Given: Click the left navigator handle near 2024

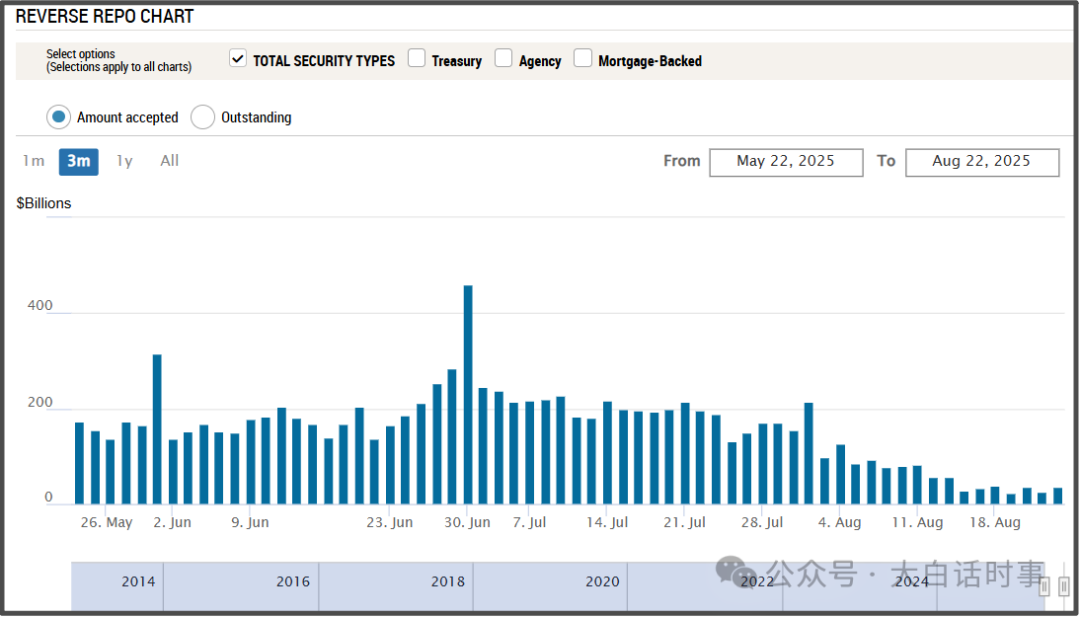Looking at the screenshot, I should (x=1044, y=586).
